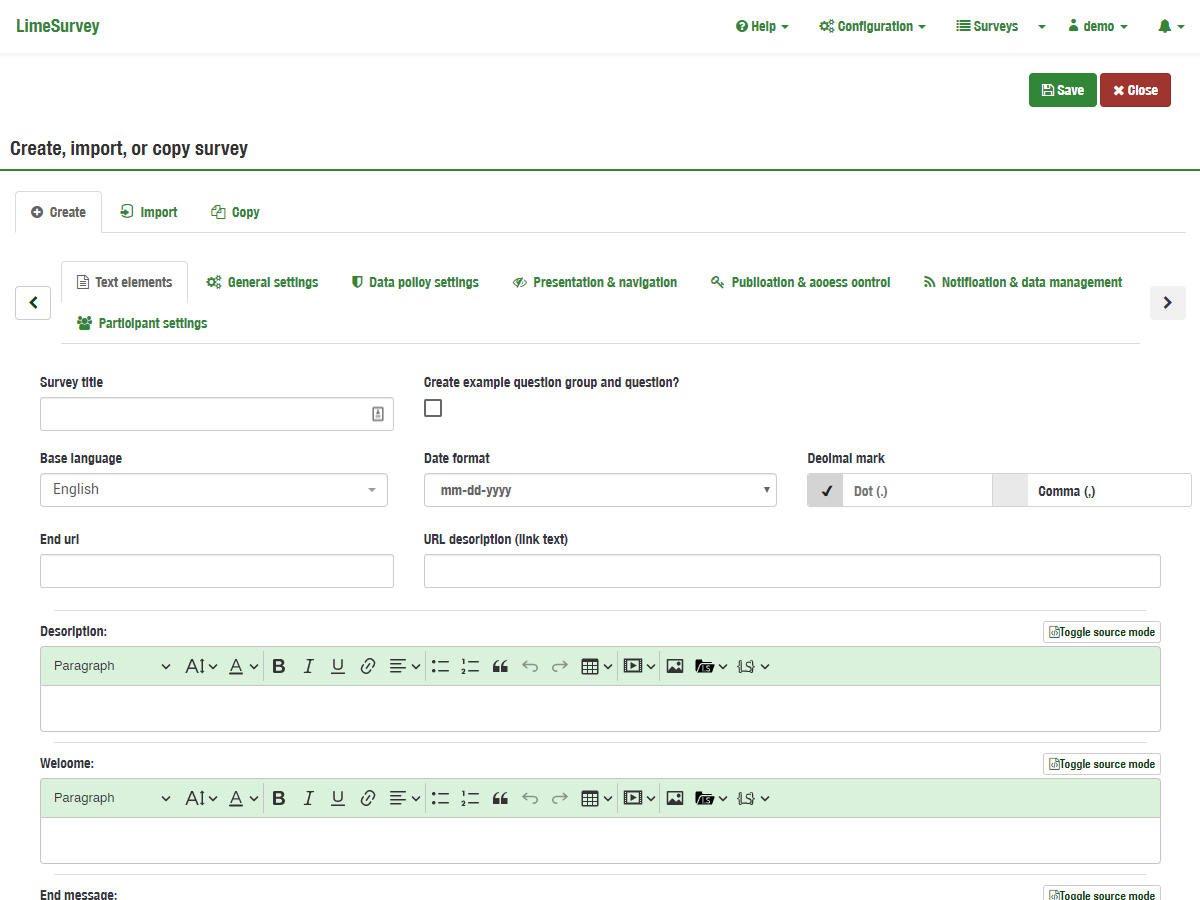1200x900 pixels.
Task: Open Base language dropdown
Action: coord(213,490)
